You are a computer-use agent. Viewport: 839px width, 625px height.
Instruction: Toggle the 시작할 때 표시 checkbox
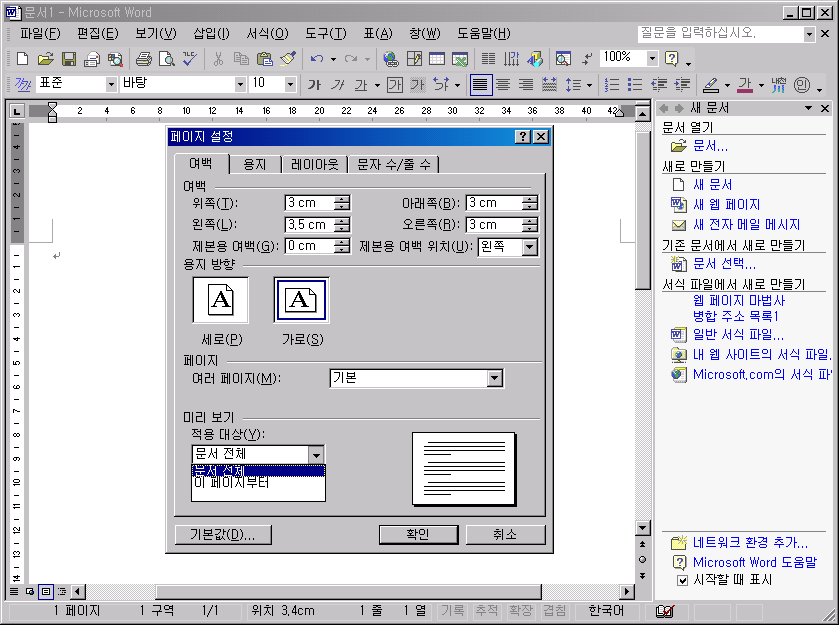(x=682, y=580)
